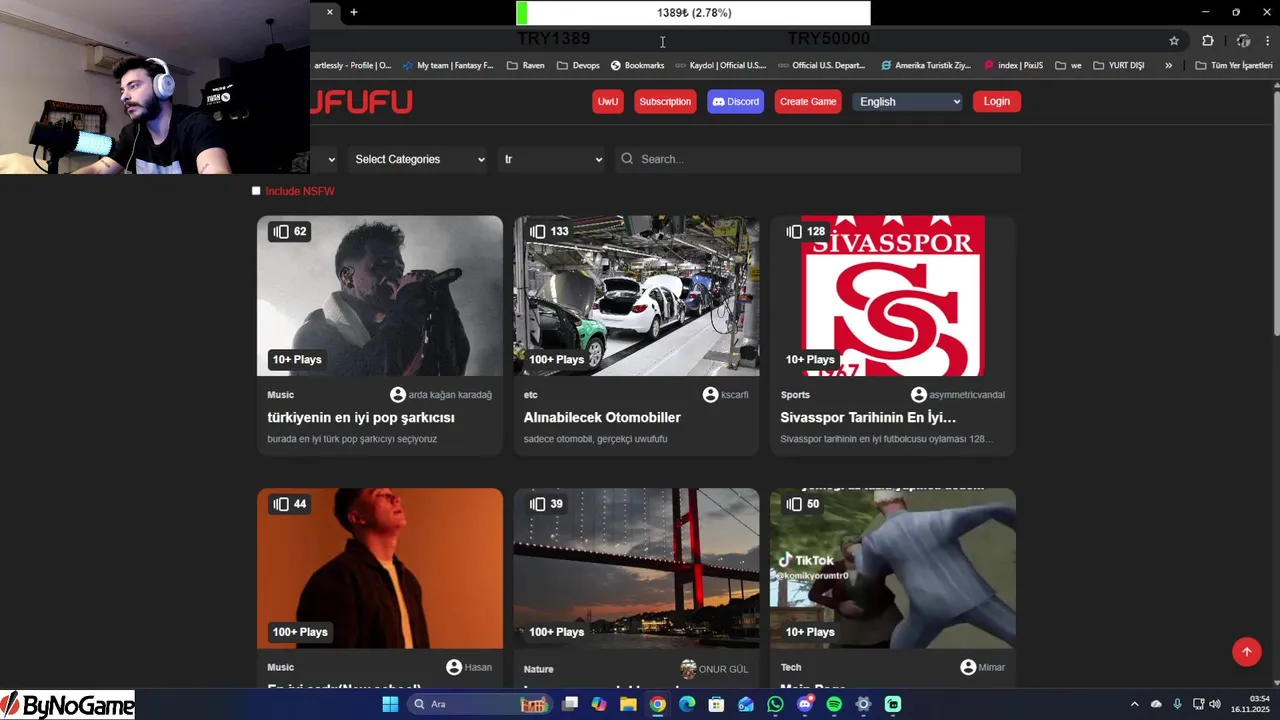1280x720 pixels.
Task: Click author Mimar avatar icon
Action: pyautogui.click(x=968, y=667)
